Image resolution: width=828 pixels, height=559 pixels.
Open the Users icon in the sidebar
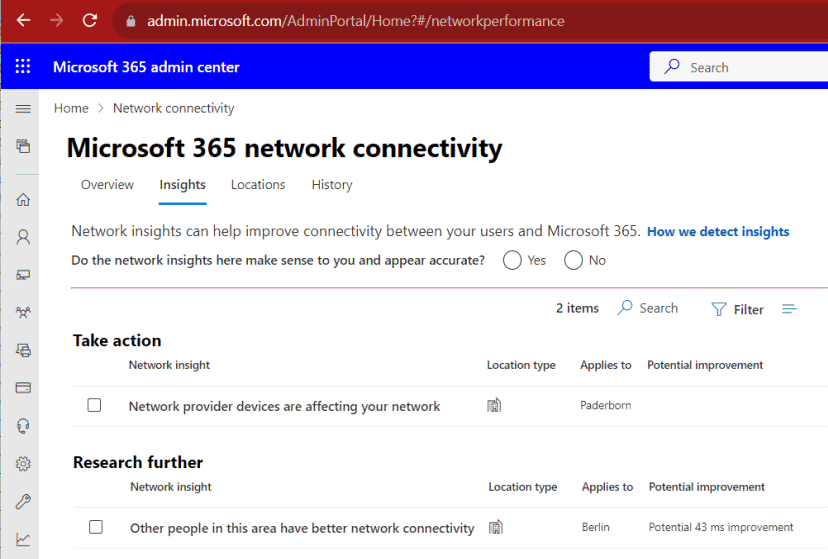[x=23, y=237]
